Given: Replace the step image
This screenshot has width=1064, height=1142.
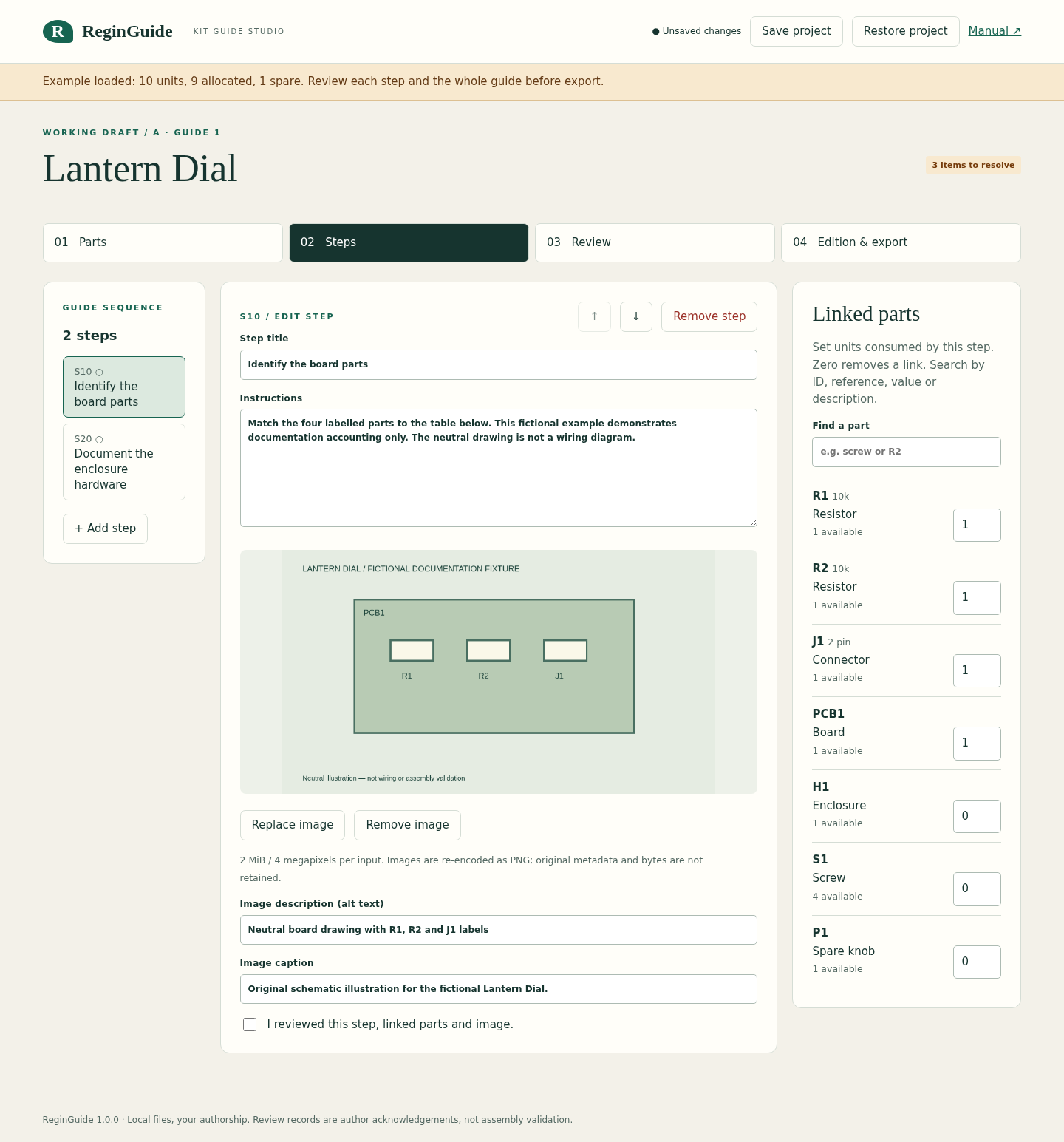Looking at the screenshot, I should pos(293,825).
